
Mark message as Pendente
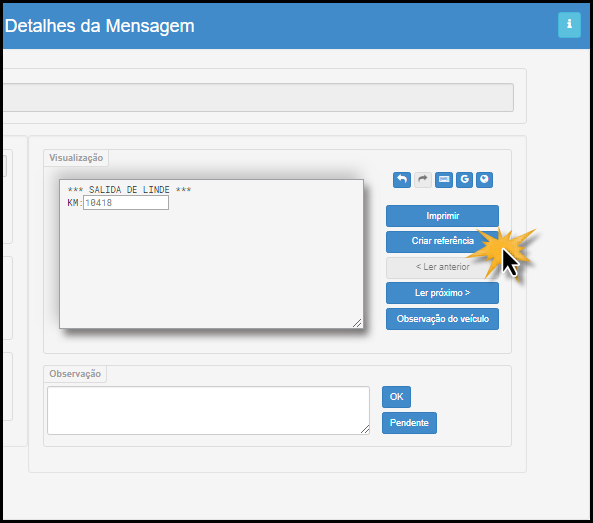409,423
